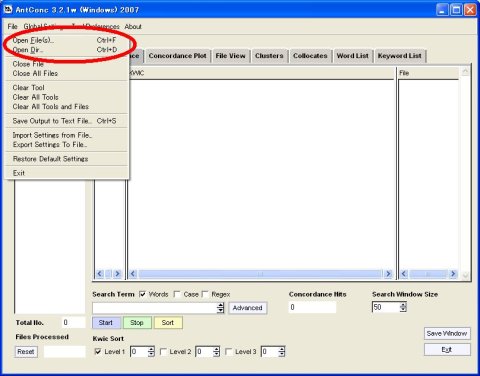
Task: Click the Search Term input field
Action: [x=155, y=308]
